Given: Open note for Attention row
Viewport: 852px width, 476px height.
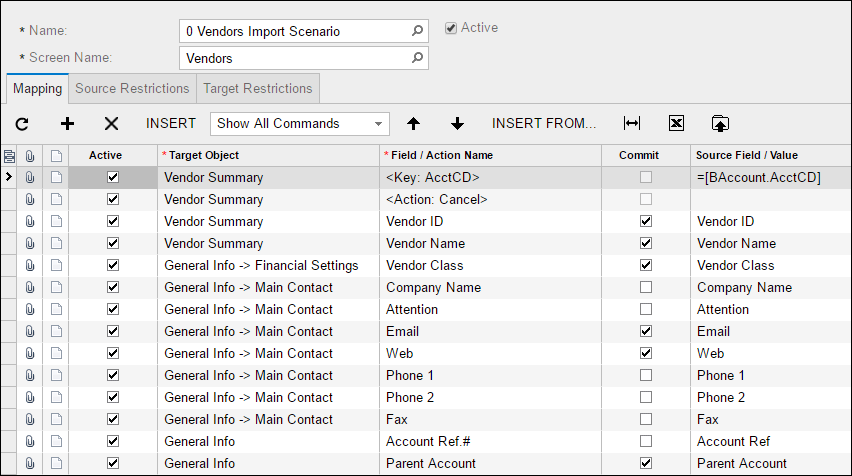Looking at the screenshot, I should [x=56, y=309].
